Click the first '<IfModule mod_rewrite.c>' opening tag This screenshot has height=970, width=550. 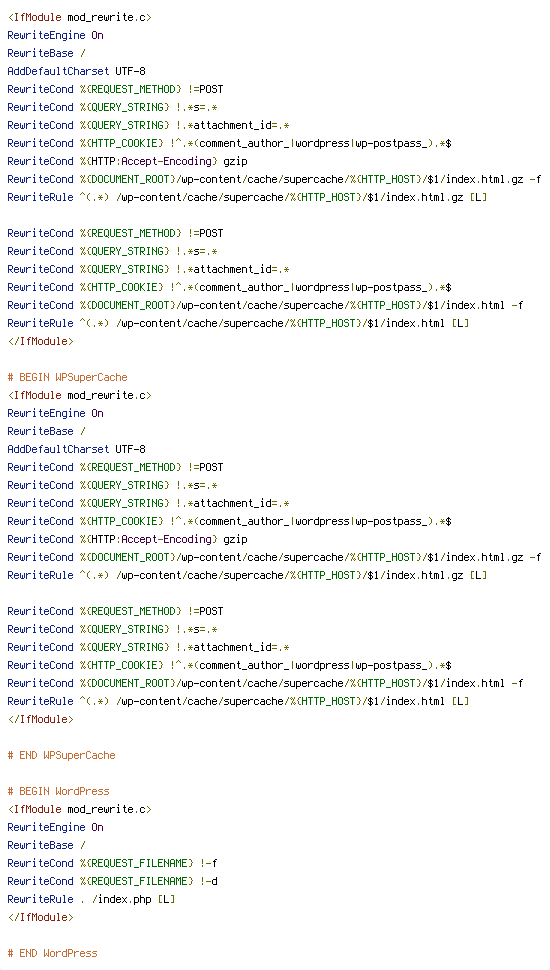click(79, 17)
